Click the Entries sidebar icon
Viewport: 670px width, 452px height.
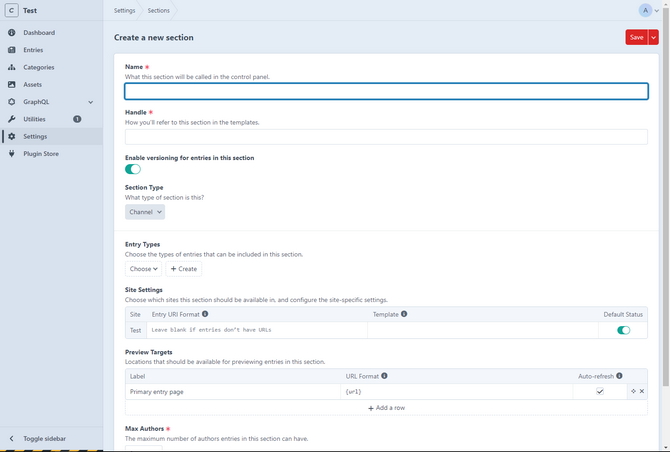(x=12, y=50)
